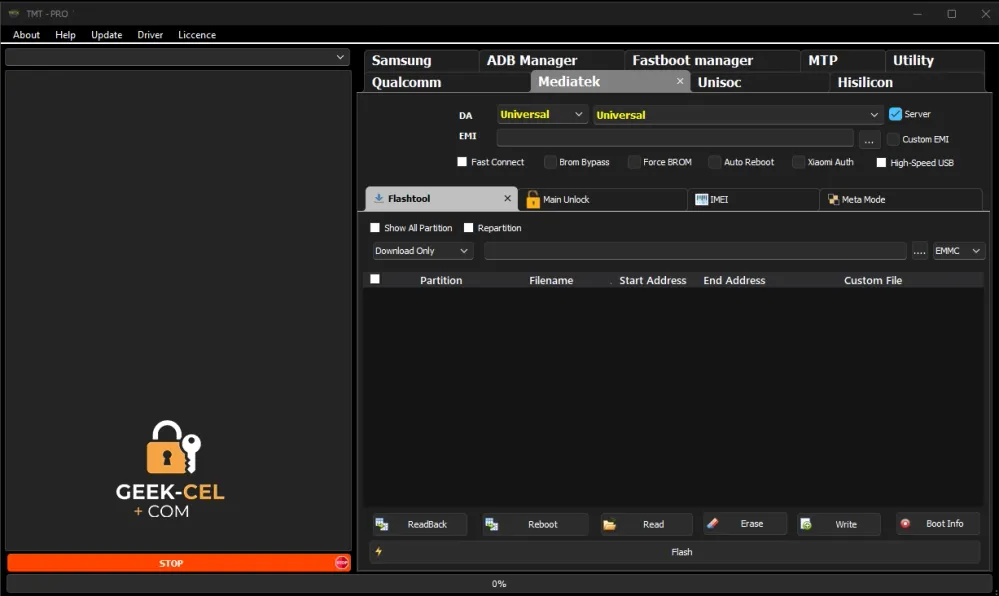Click the Flashtool download arrow icon

(x=378, y=198)
